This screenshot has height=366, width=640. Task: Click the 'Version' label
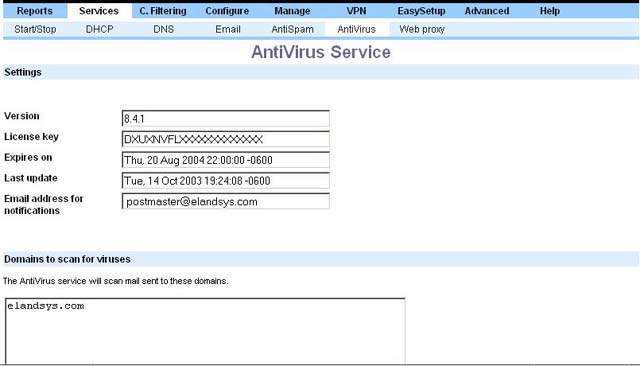point(22,116)
